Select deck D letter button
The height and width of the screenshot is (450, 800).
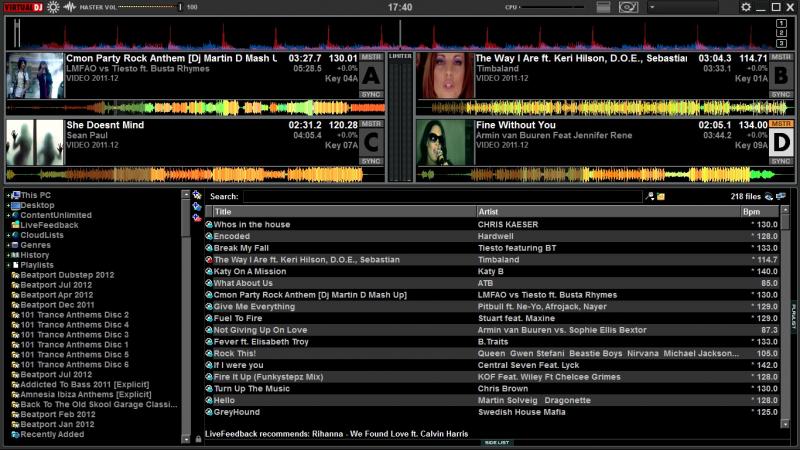point(781,143)
